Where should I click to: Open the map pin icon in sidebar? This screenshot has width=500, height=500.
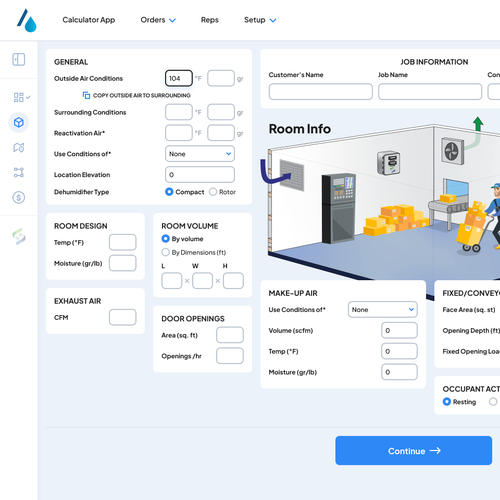click(x=19, y=147)
